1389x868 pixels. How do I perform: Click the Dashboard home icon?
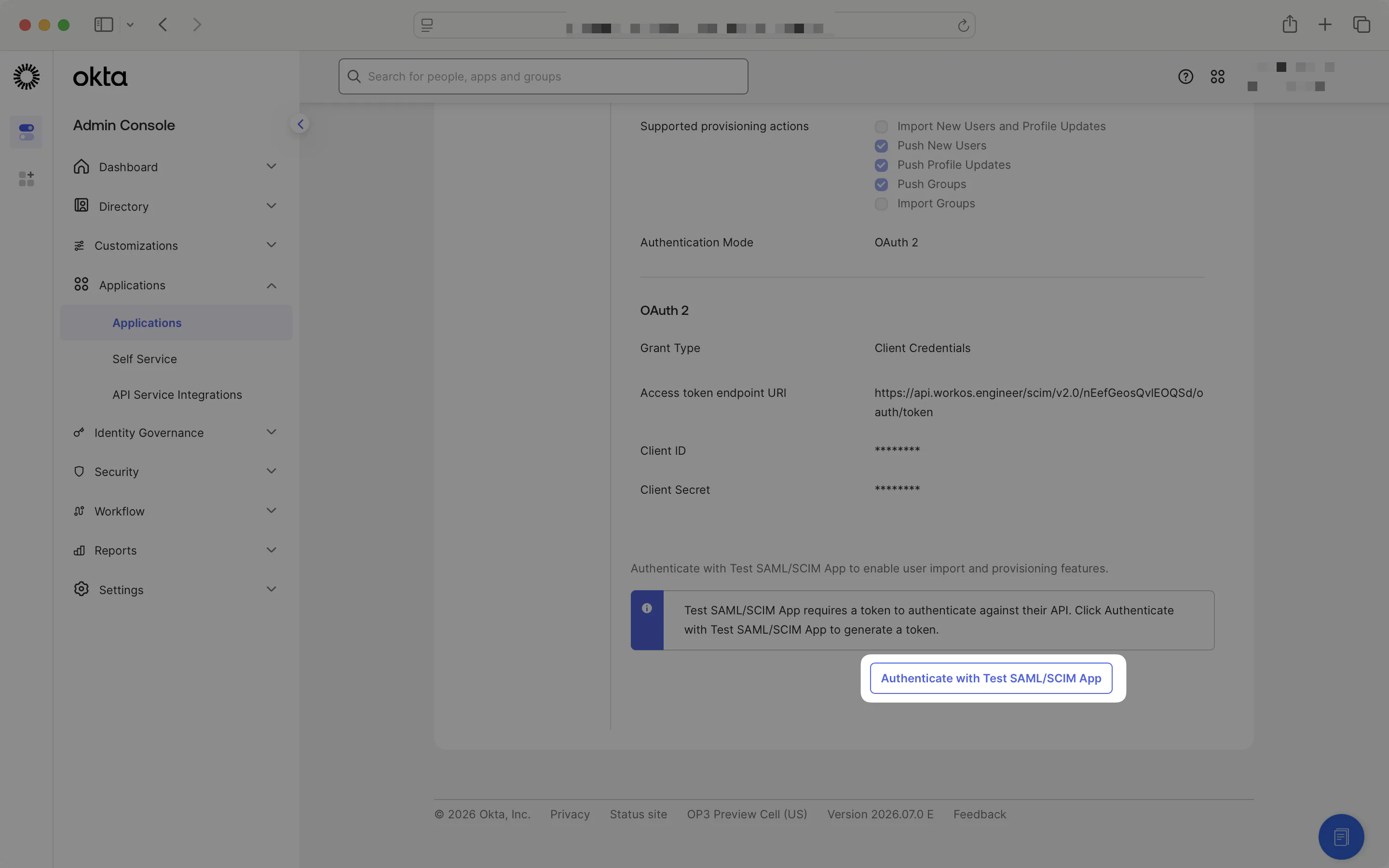click(x=82, y=166)
